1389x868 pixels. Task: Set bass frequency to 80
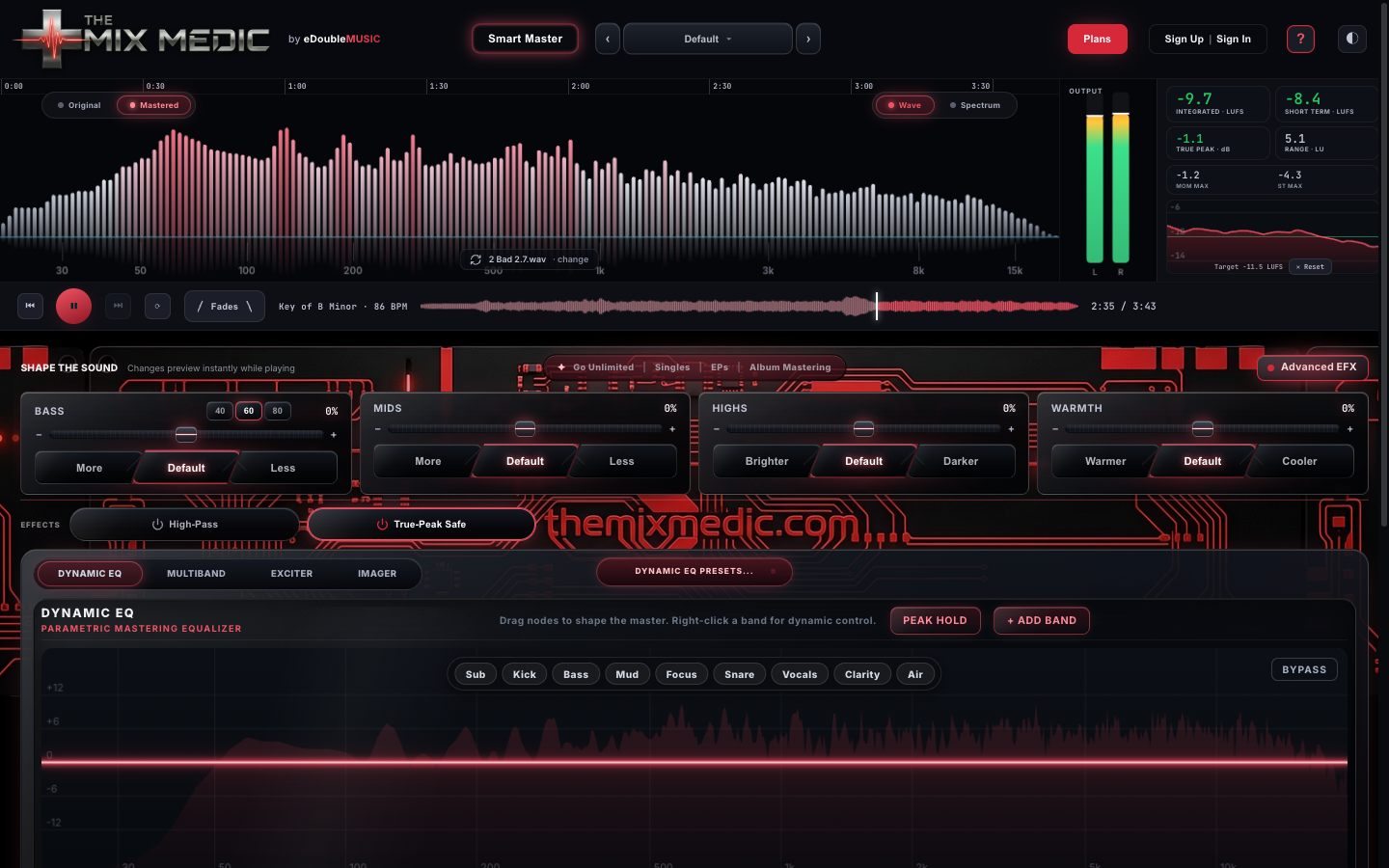278,411
